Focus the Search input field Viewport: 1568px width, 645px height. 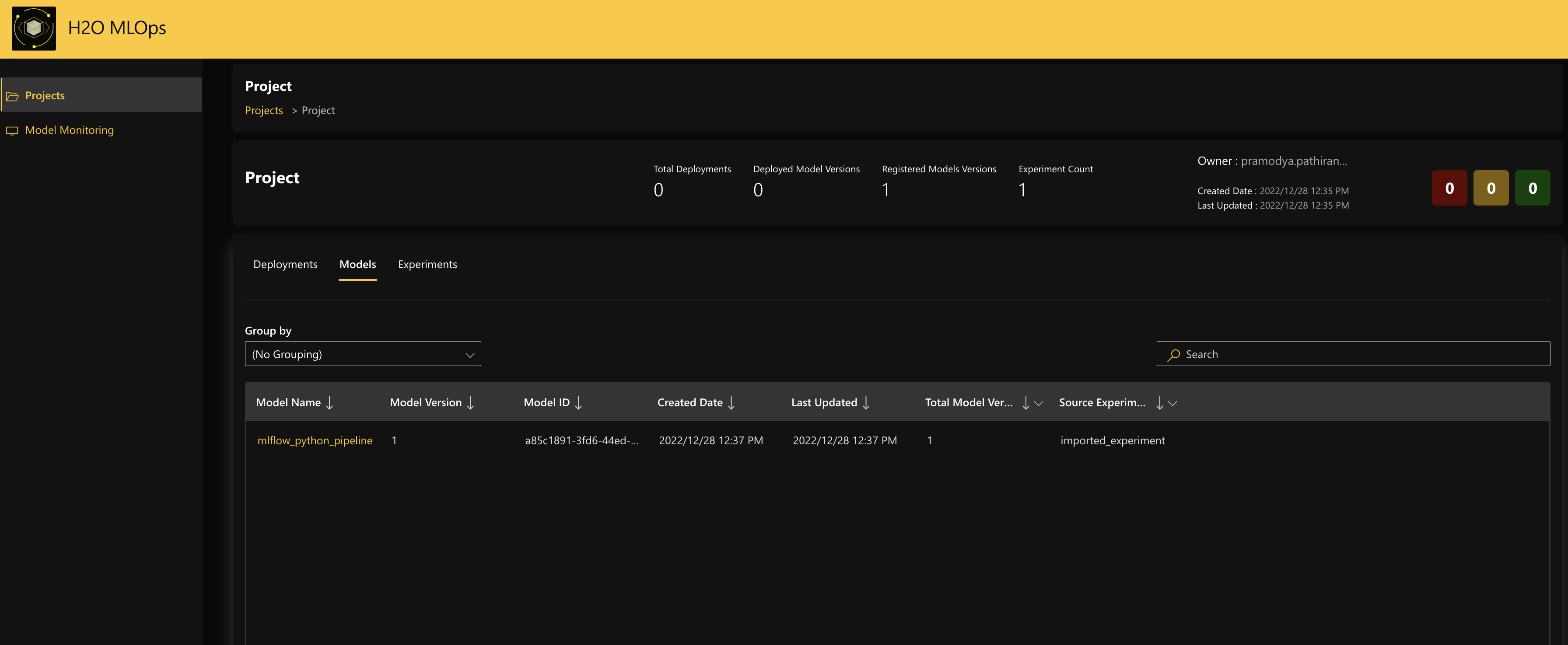click(x=1353, y=353)
